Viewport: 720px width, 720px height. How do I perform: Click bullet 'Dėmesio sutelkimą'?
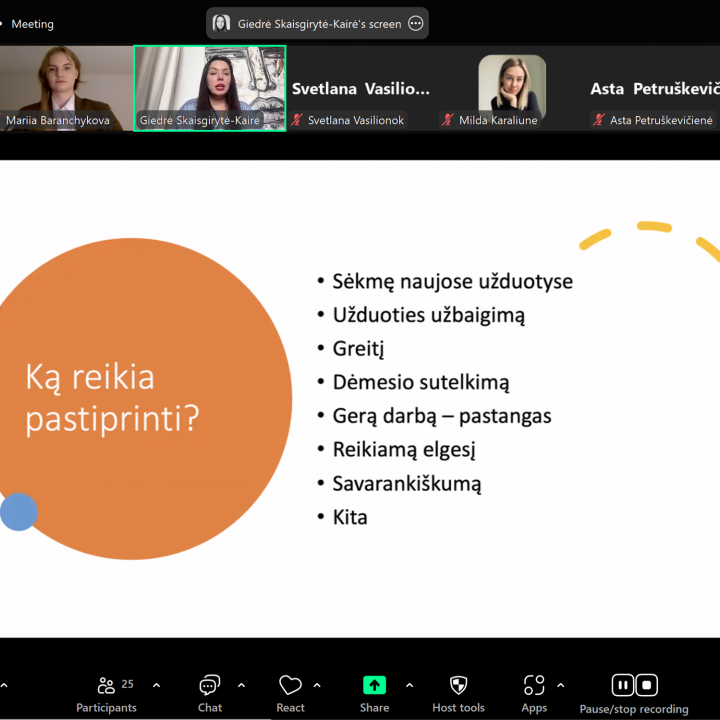[x=421, y=382]
